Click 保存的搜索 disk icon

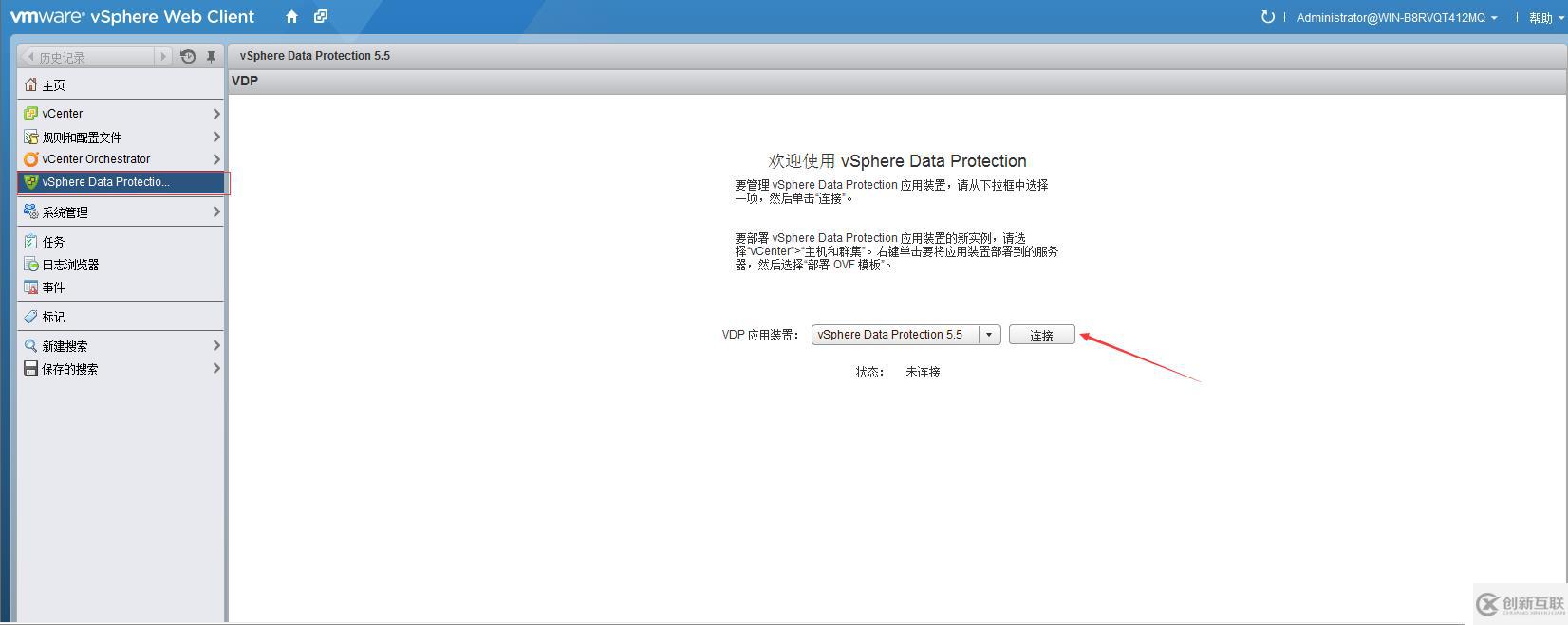[30, 368]
